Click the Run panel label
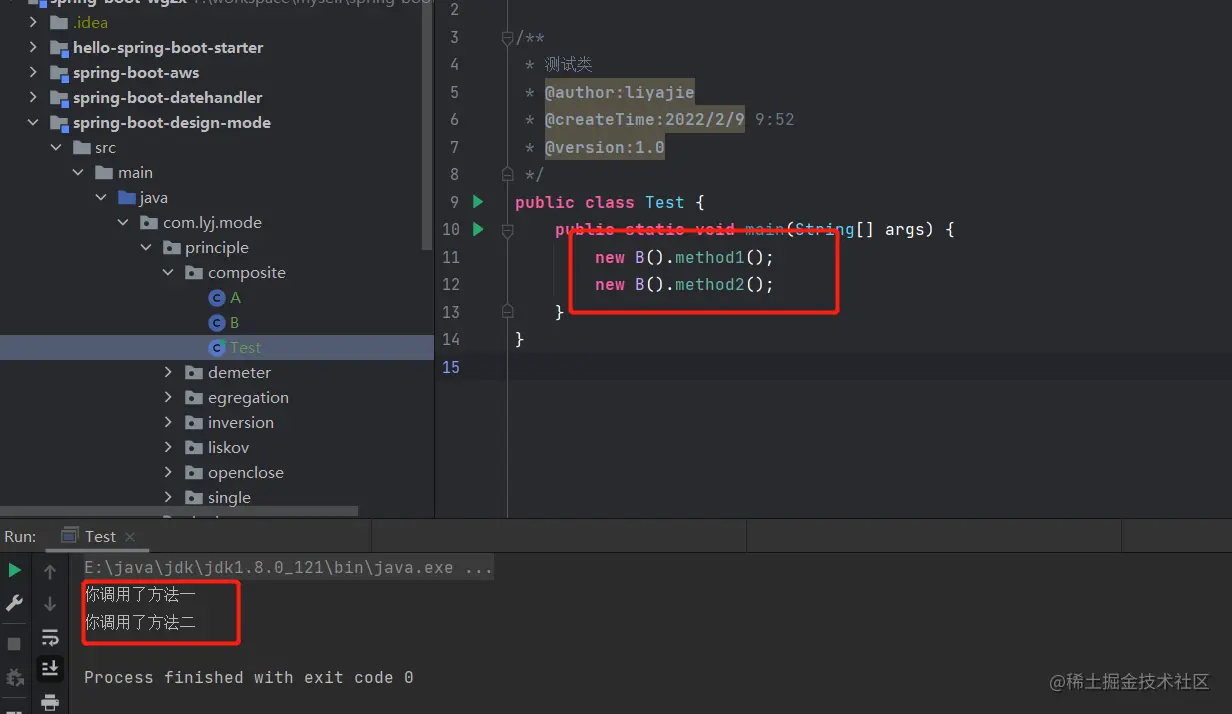 click(x=20, y=537)
